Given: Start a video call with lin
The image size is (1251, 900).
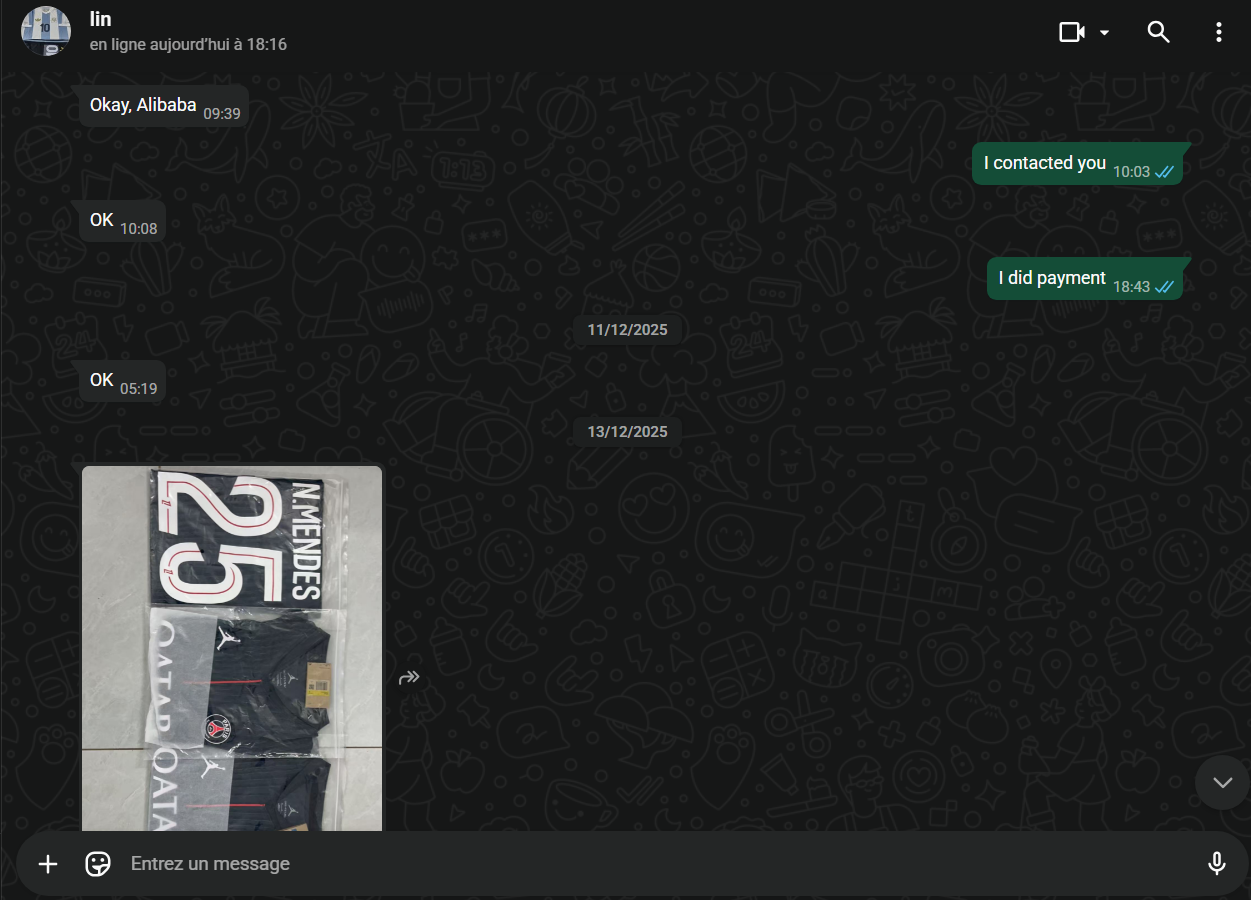Looking at the screenshot, I should 1071,32.
